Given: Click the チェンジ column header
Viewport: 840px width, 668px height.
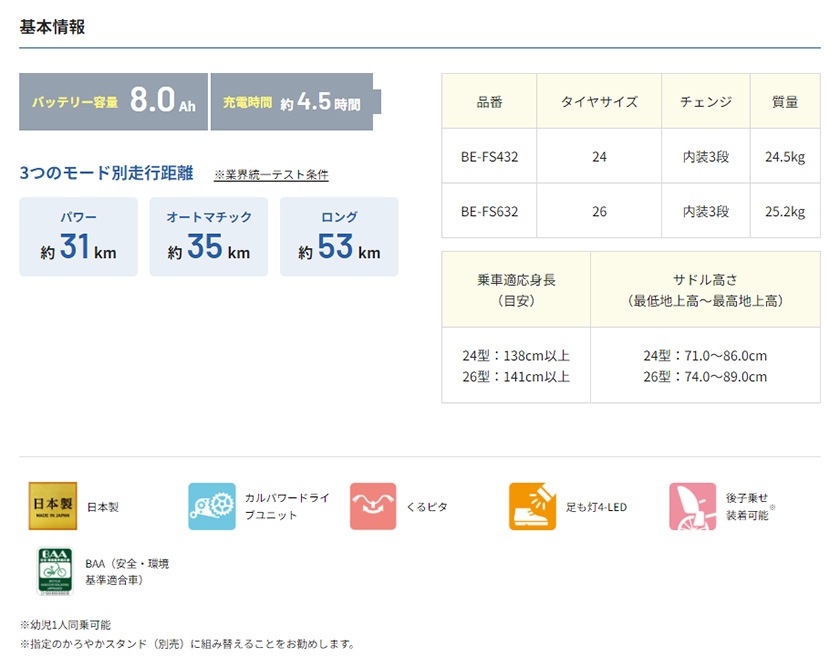Looking at the screenshot, I should click(x=706, y=102).
